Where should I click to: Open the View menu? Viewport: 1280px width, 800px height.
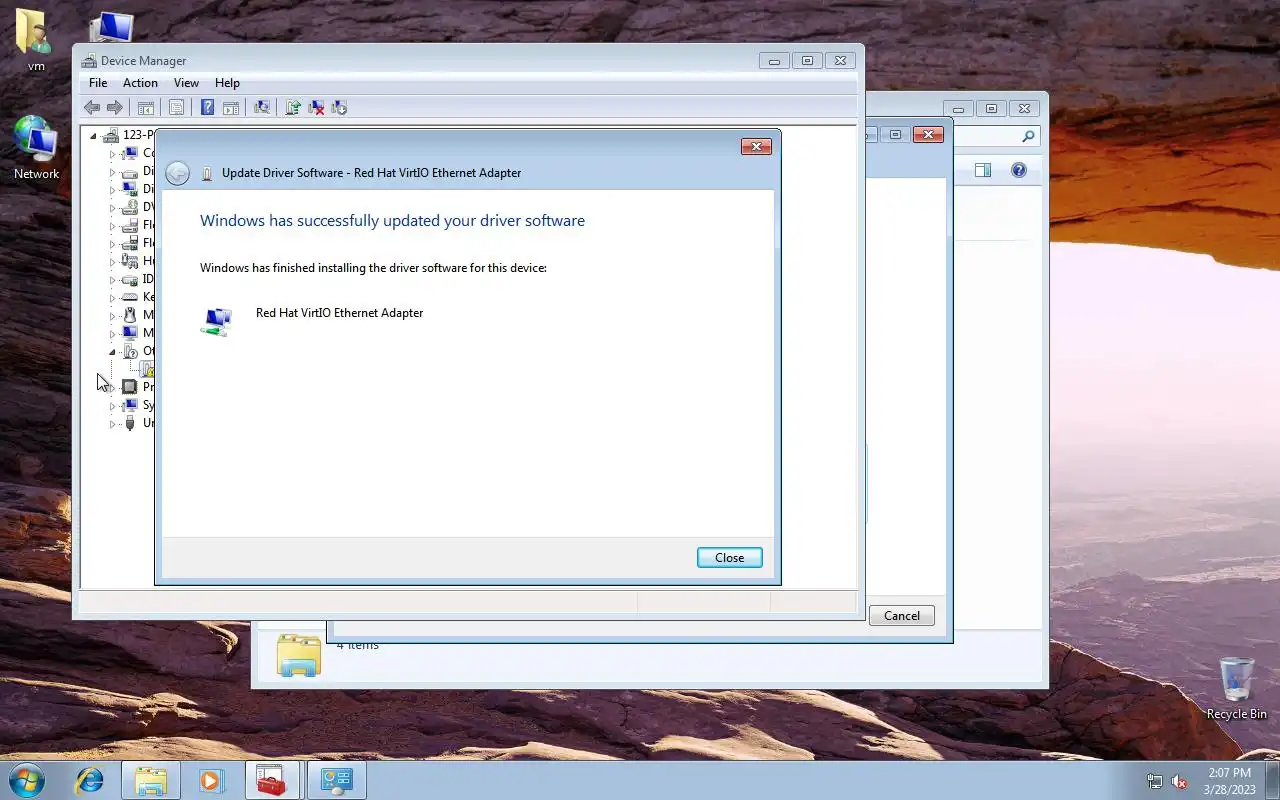click(186, 83)
